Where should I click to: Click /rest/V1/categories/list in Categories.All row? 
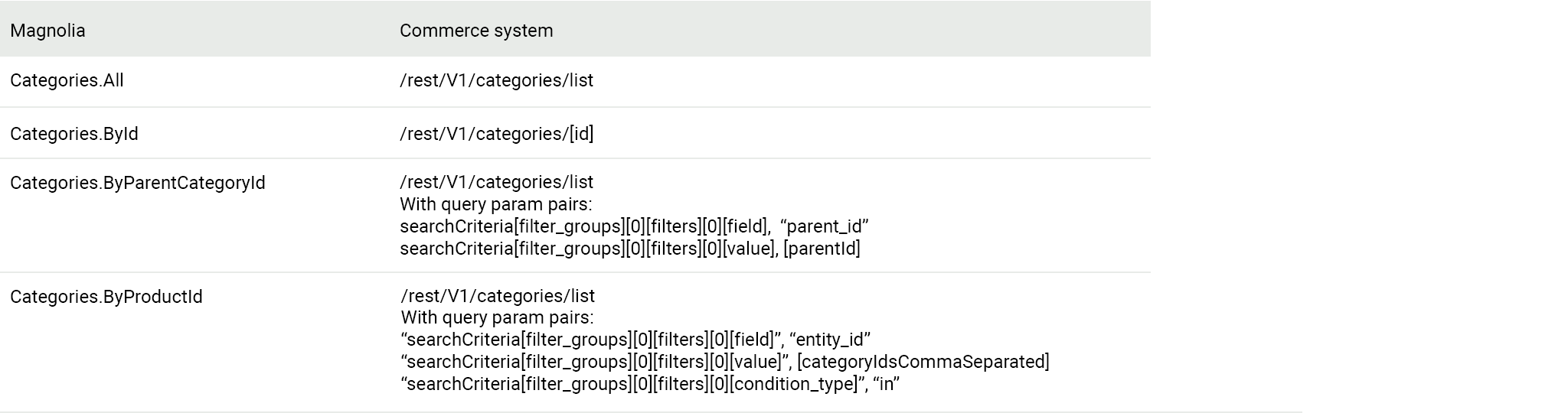tap(496, 80)
